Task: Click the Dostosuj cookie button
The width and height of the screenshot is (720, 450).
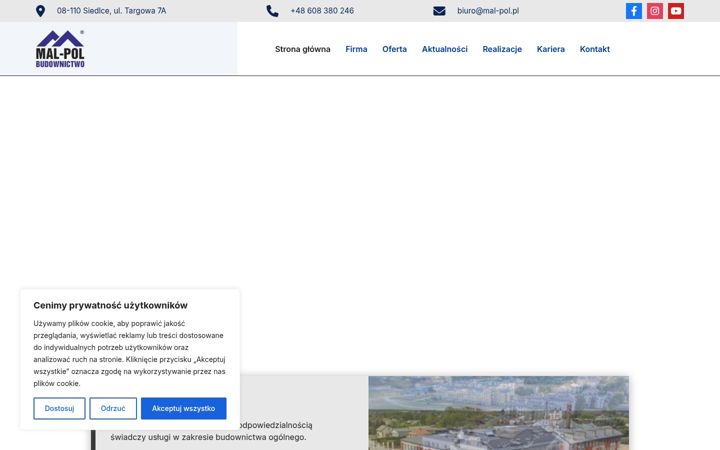Action: click(x=59, y=408)
